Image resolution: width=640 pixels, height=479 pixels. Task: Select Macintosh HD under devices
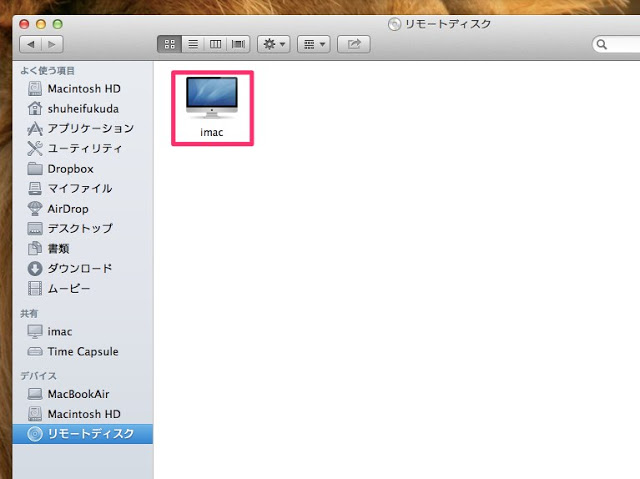coord(83,414)
